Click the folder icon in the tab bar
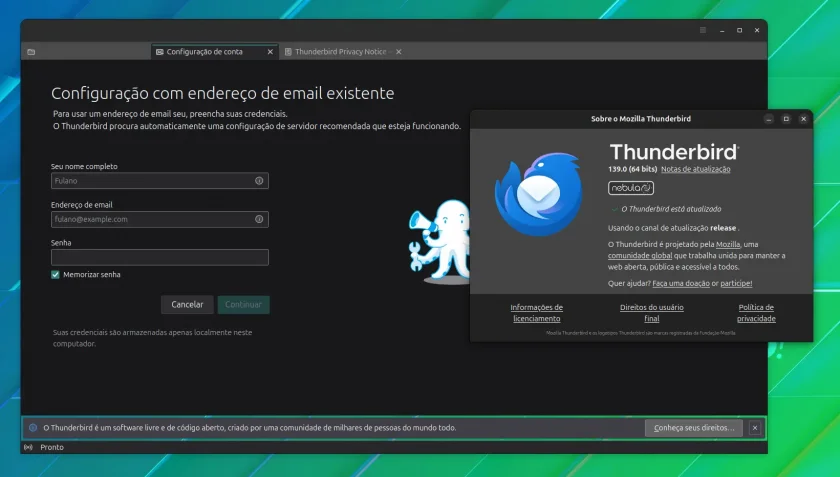Image resolution: width=840 pixels, height=477 pixels. point(31,52)
